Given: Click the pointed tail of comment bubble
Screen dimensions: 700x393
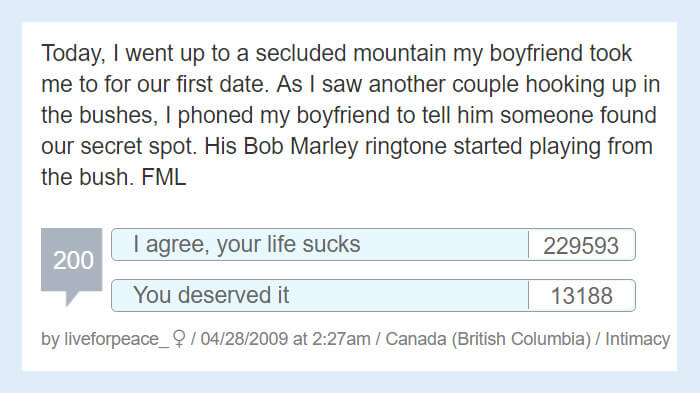Looking at the screenshot, I should click(71, 298).
